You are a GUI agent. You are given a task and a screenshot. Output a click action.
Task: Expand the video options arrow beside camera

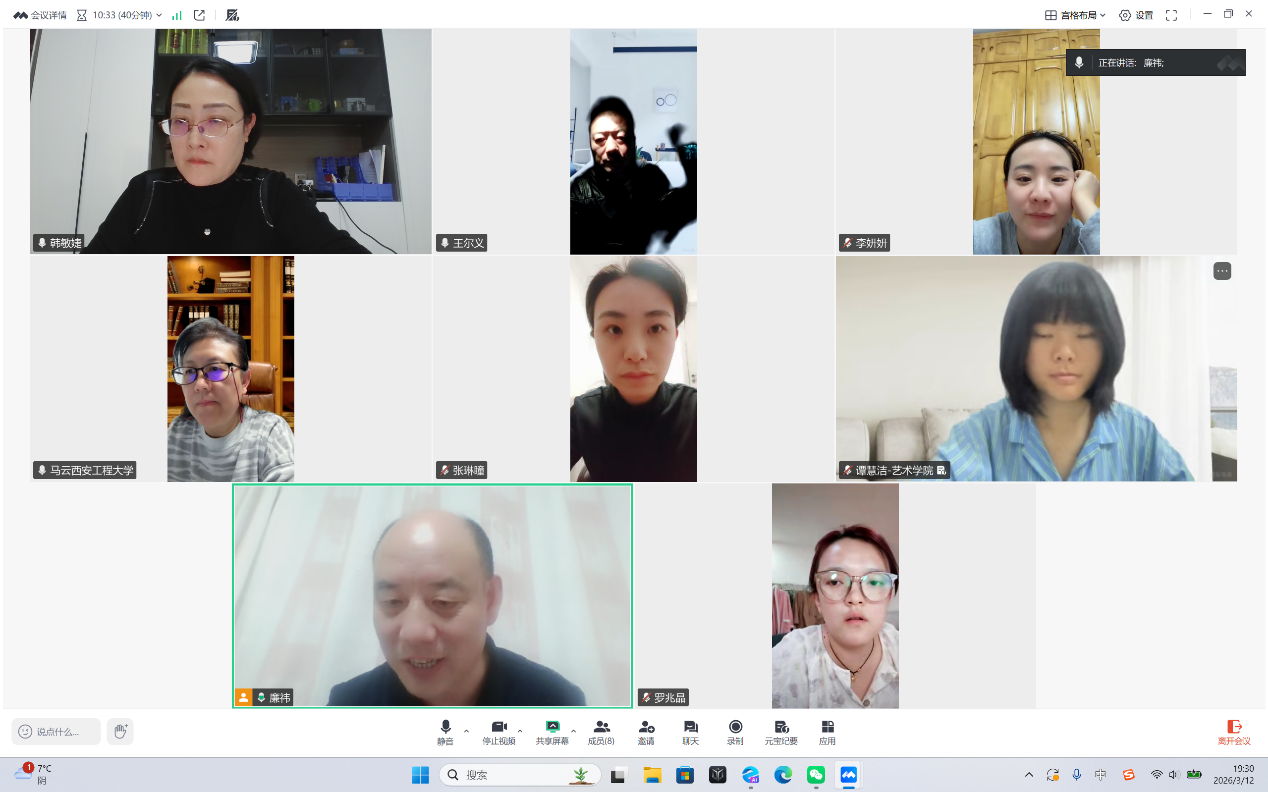coord(520,731)
